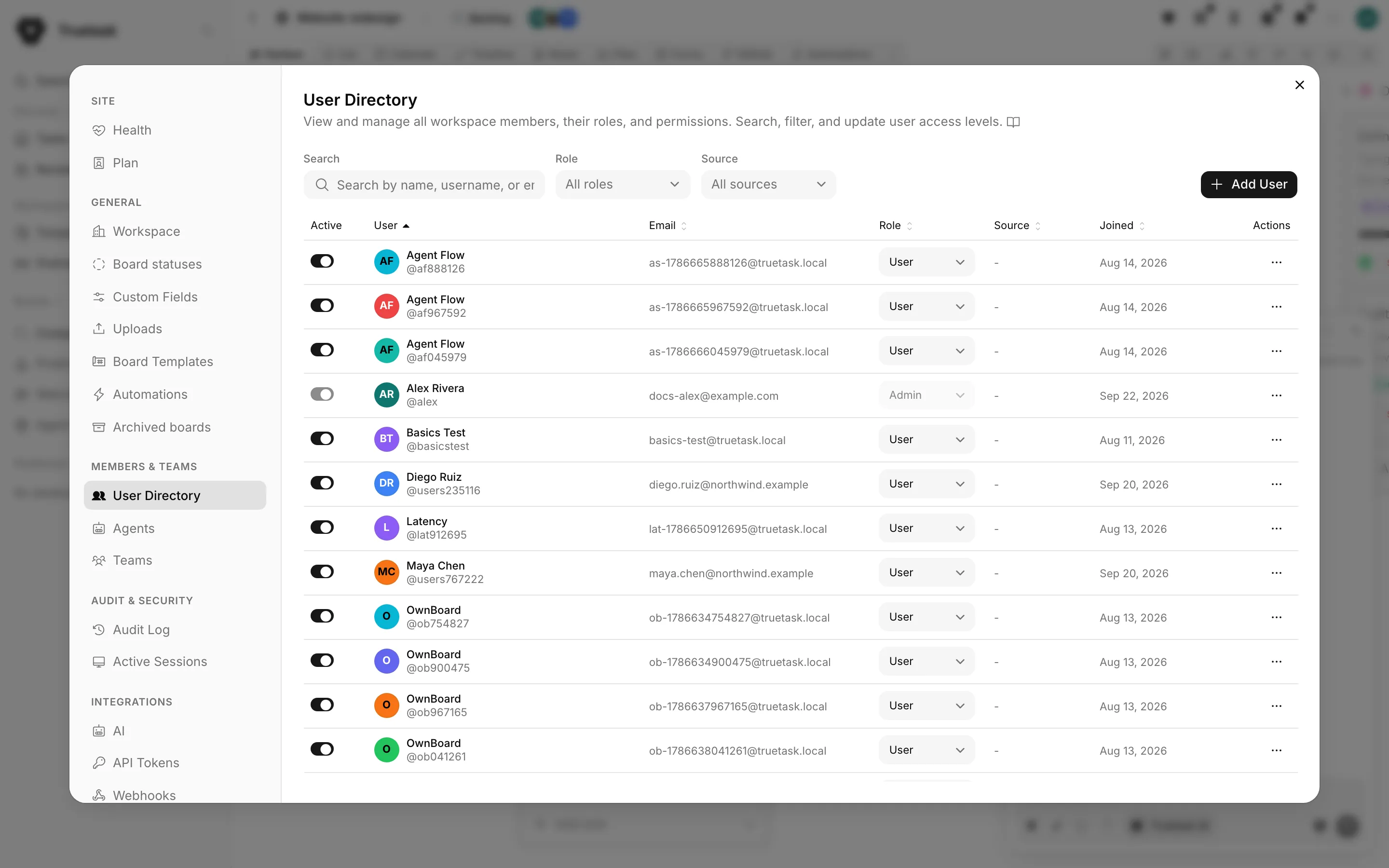The height and width of the screenshot is (868, 1389).
Task: Open actions menu for OwnBoard @ob967165
Action: [x=1276, y=705]
